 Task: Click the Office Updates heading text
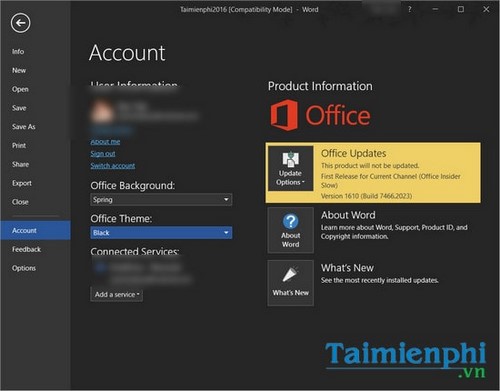point(353,153)
